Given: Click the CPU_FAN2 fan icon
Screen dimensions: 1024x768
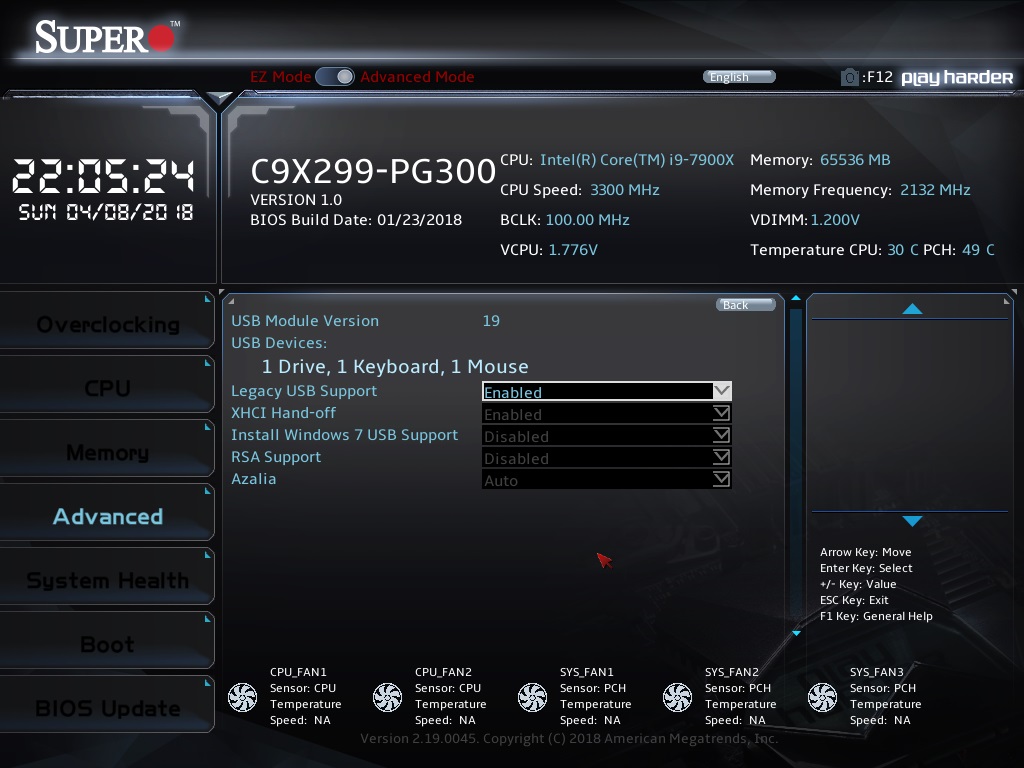Looking at the screenshot, I should [387, 697].
